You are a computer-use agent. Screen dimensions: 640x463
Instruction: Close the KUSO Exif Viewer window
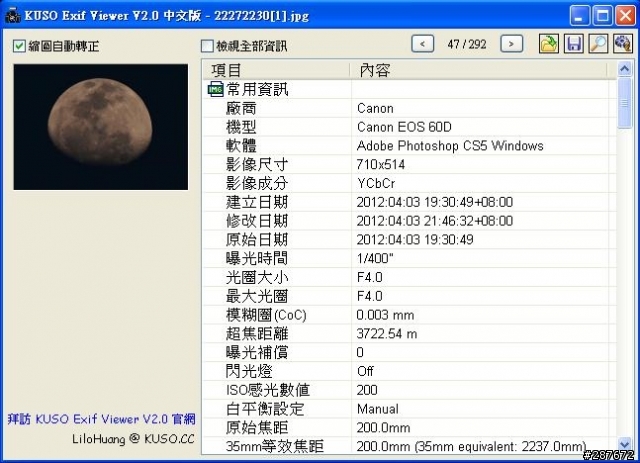[x=625, y=16]
